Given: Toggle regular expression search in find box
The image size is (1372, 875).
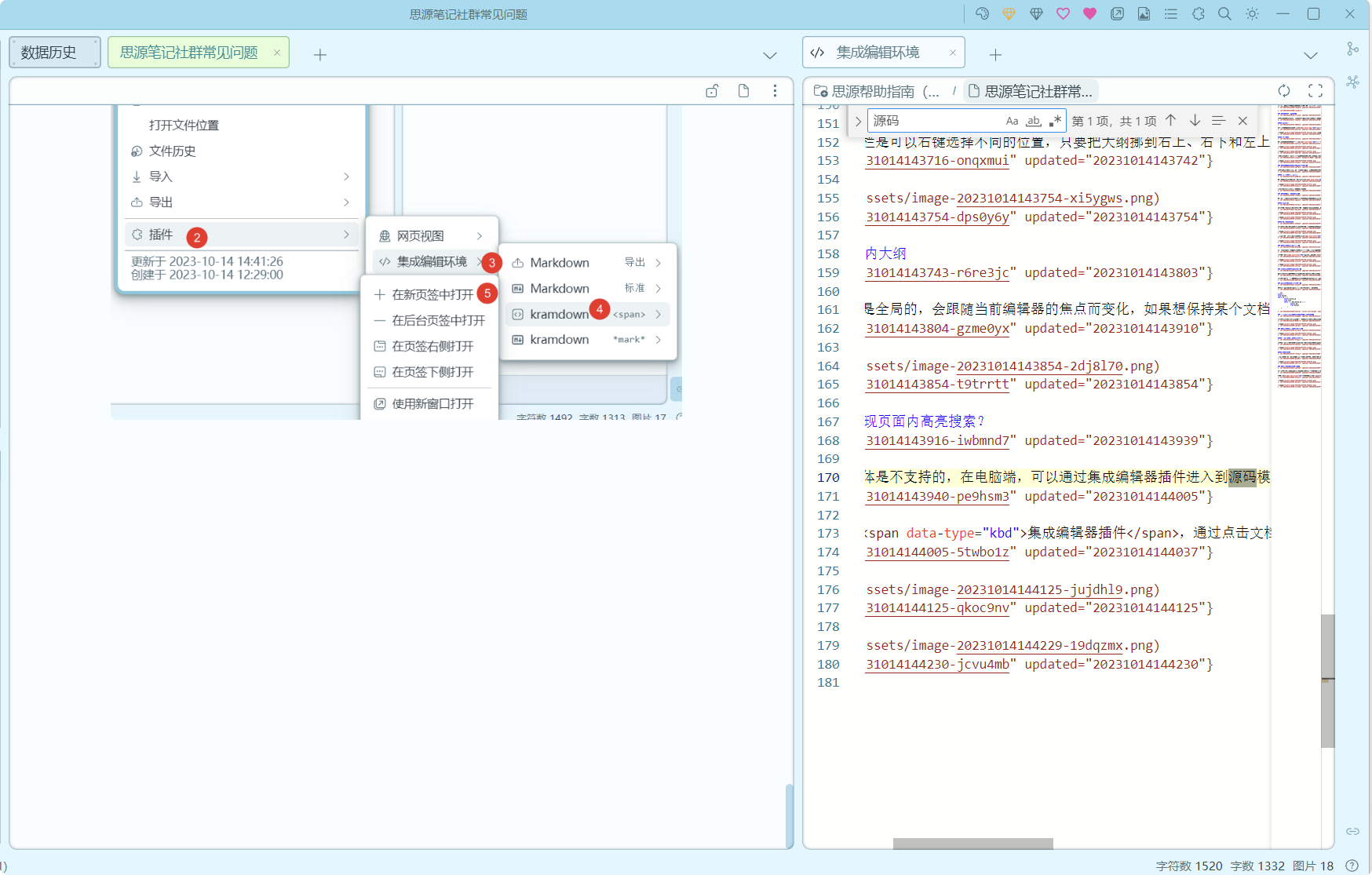Looking at the screenshot, I should [x=1055, y=121].
